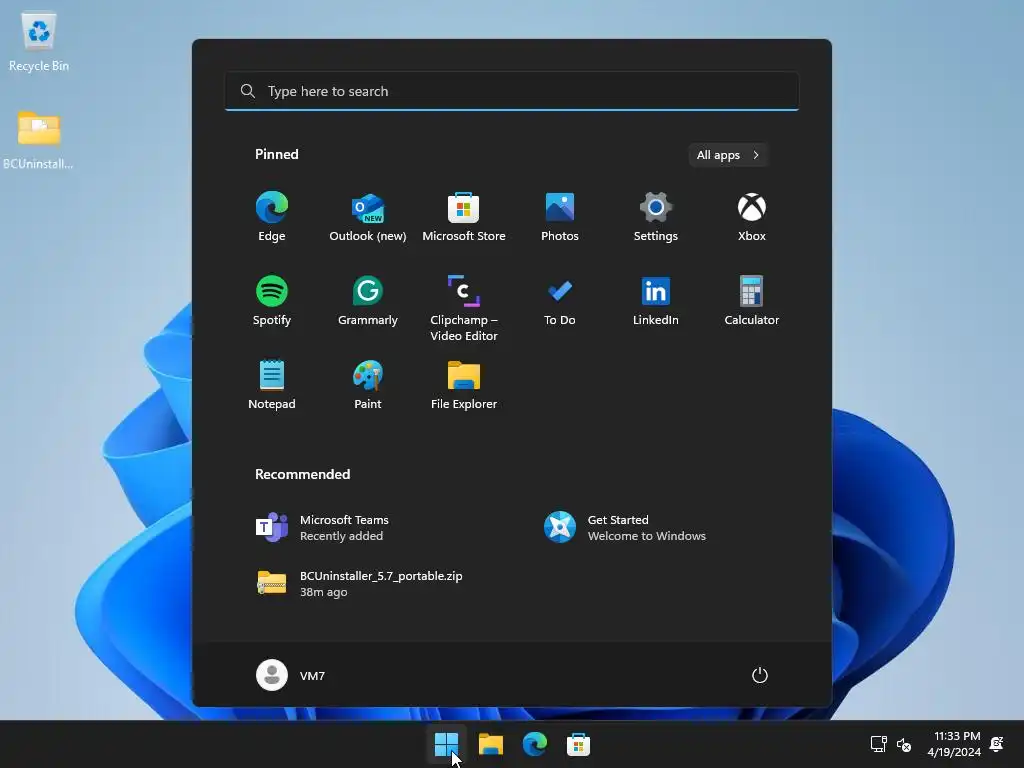This screenshot has width=1024, height=768.
Task: Click the Start button on taskbar
Action: [x=447, y=744]
